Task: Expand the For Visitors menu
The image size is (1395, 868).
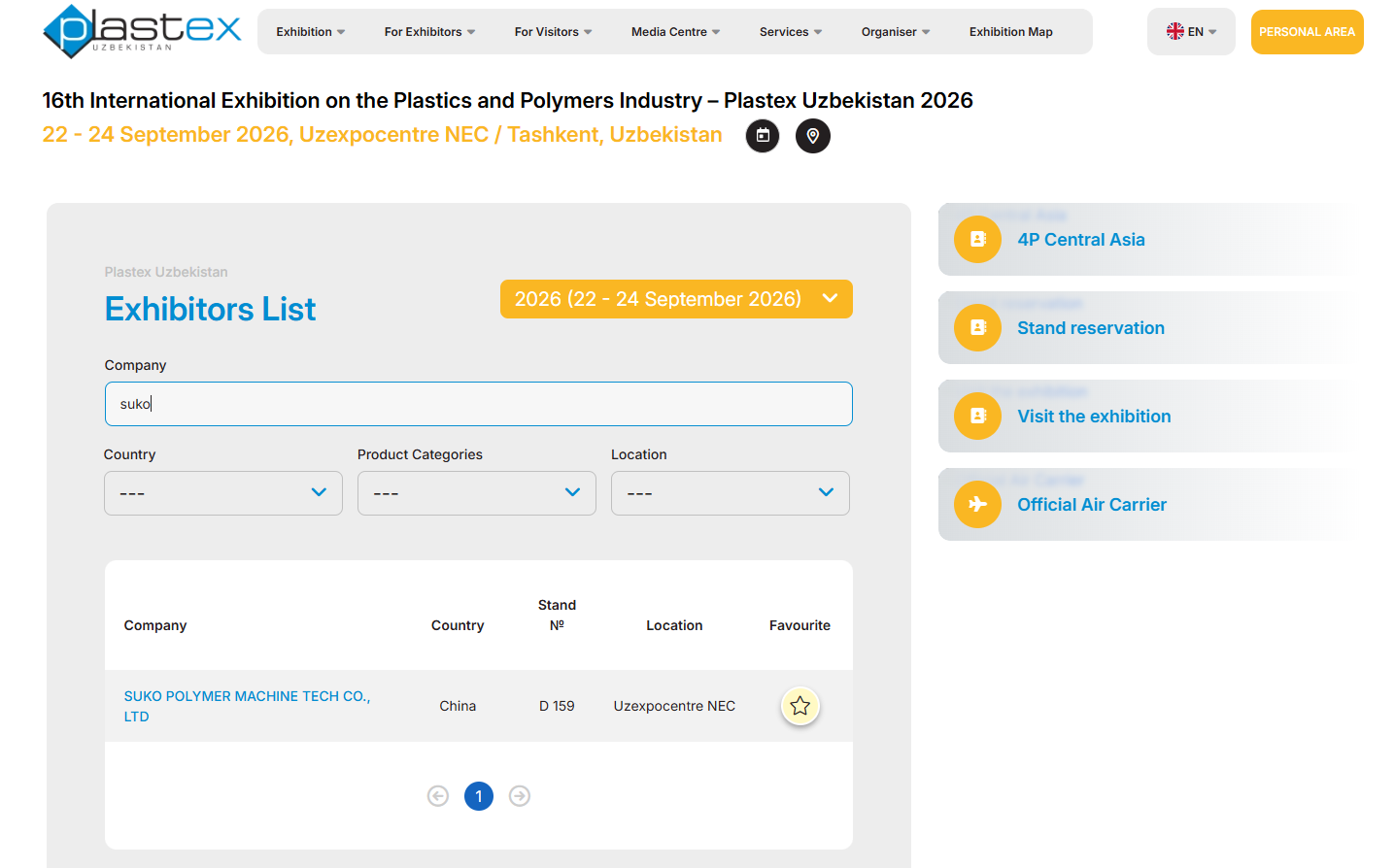Action: click(553, 32)
